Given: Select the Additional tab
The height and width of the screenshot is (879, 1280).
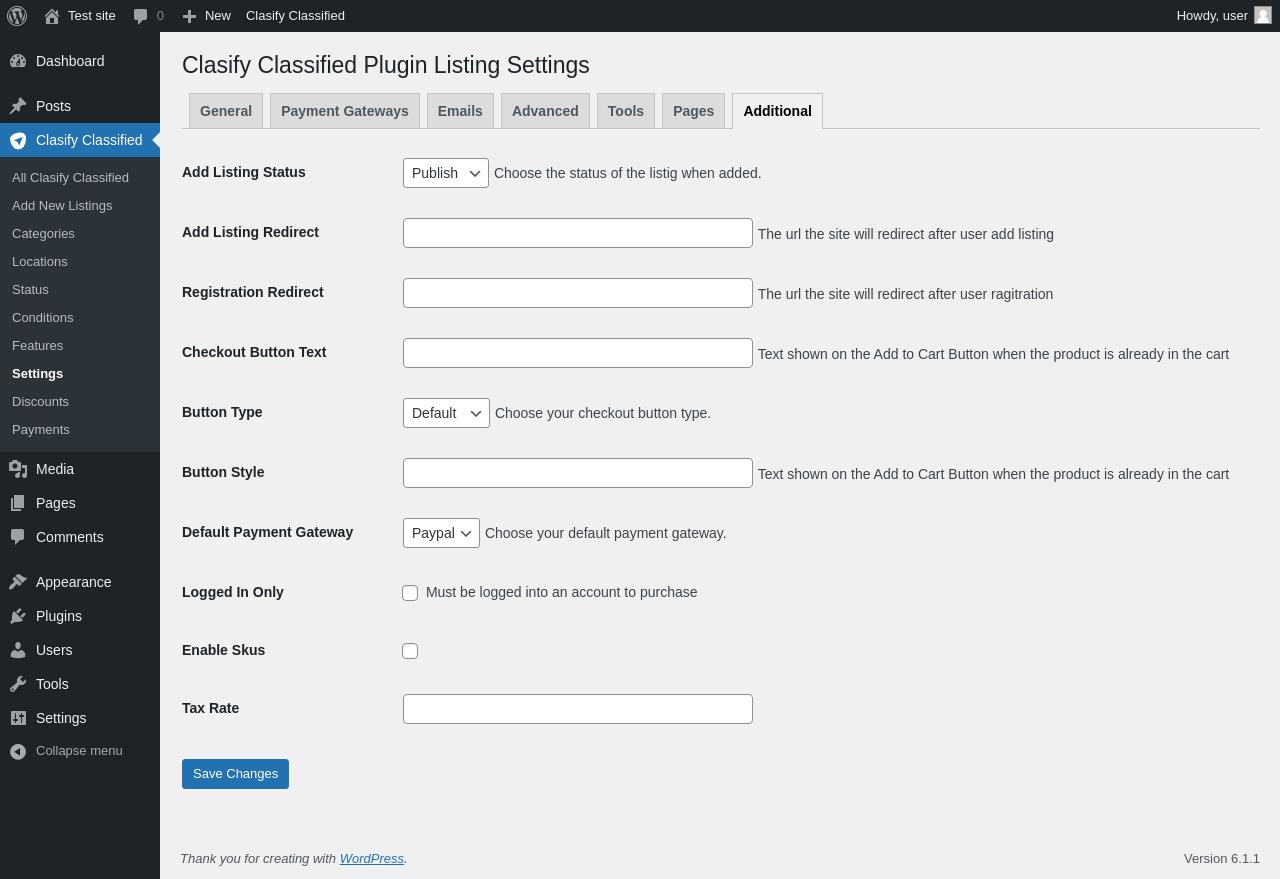Looking at the screenshot, I should point(777,111).
